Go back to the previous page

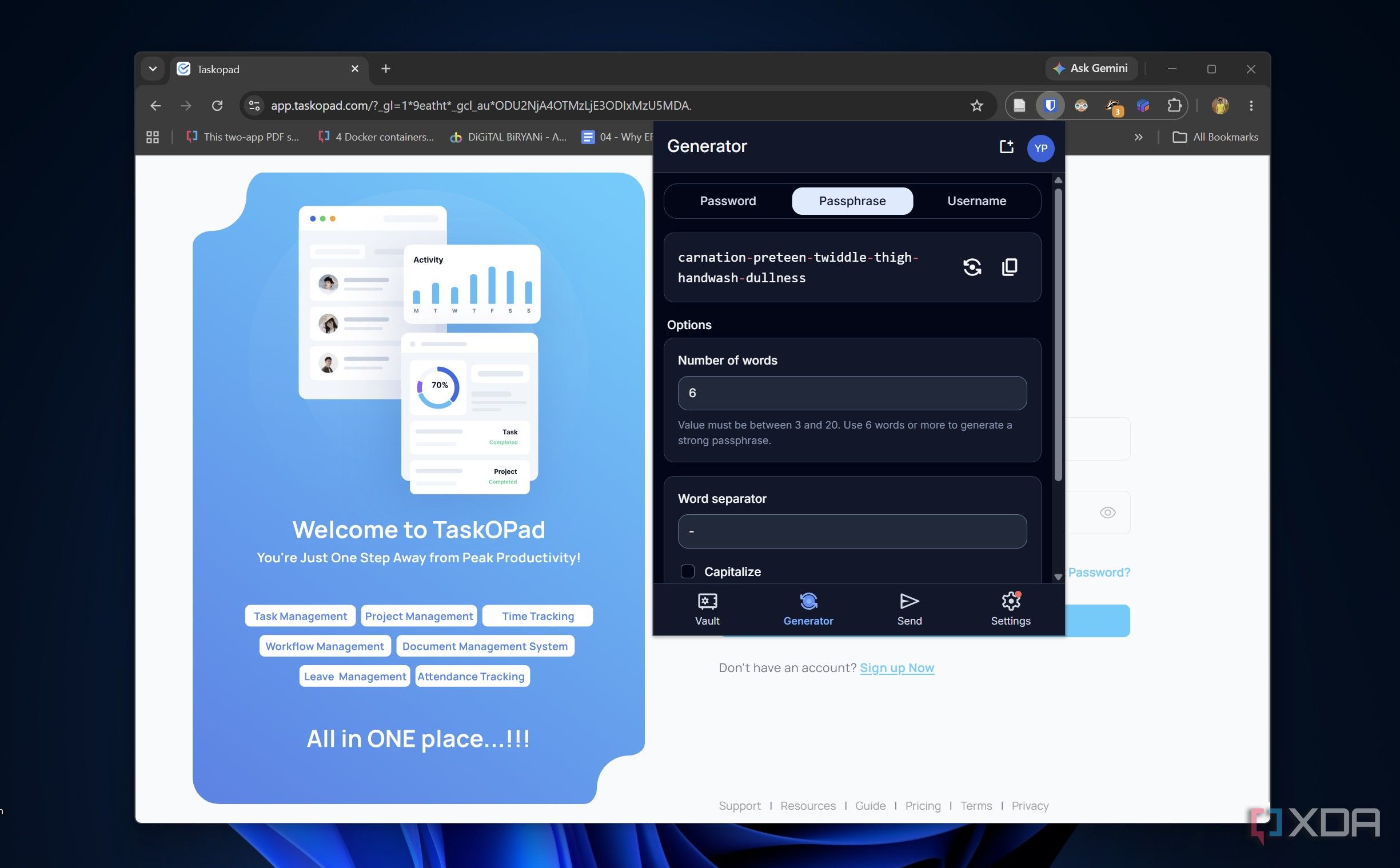155,106
